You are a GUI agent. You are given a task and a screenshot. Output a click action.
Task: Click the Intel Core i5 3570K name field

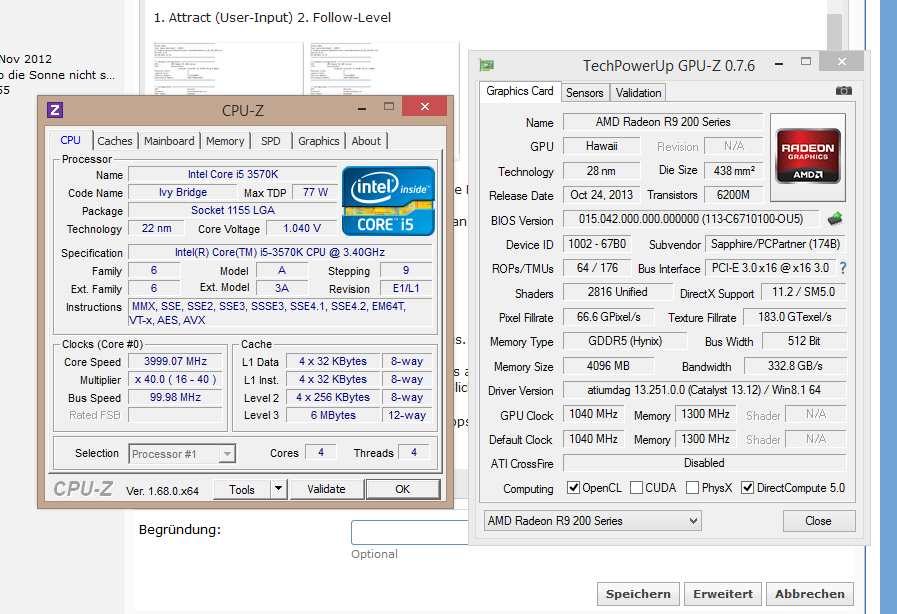pyautogui.click(x=233, y=174)
